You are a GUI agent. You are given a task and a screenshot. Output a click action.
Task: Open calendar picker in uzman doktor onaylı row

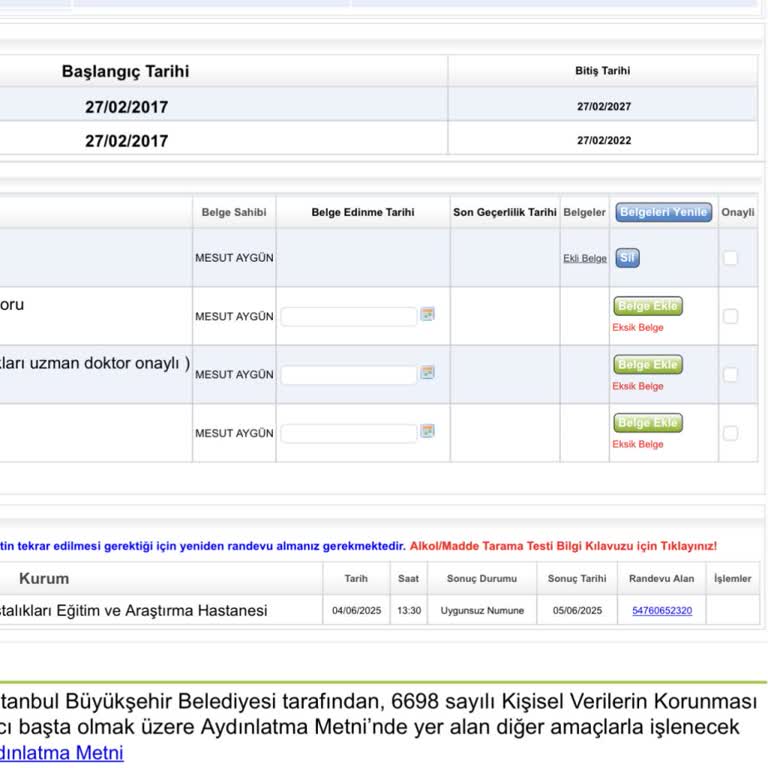(x=428, y=373)
